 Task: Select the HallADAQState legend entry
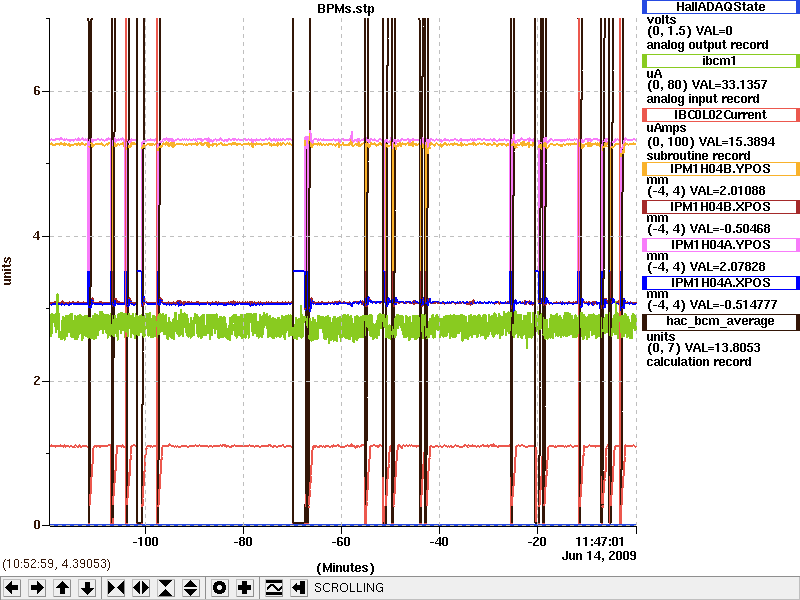720,7
